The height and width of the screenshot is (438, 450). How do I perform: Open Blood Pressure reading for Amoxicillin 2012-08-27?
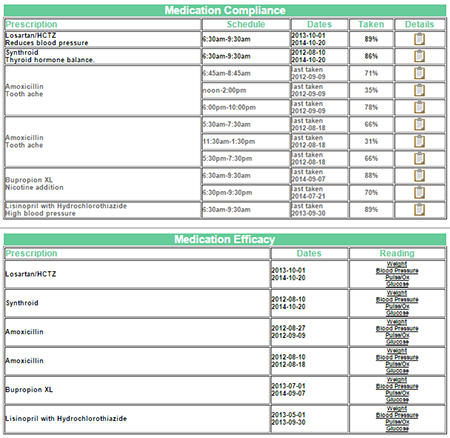397,329
